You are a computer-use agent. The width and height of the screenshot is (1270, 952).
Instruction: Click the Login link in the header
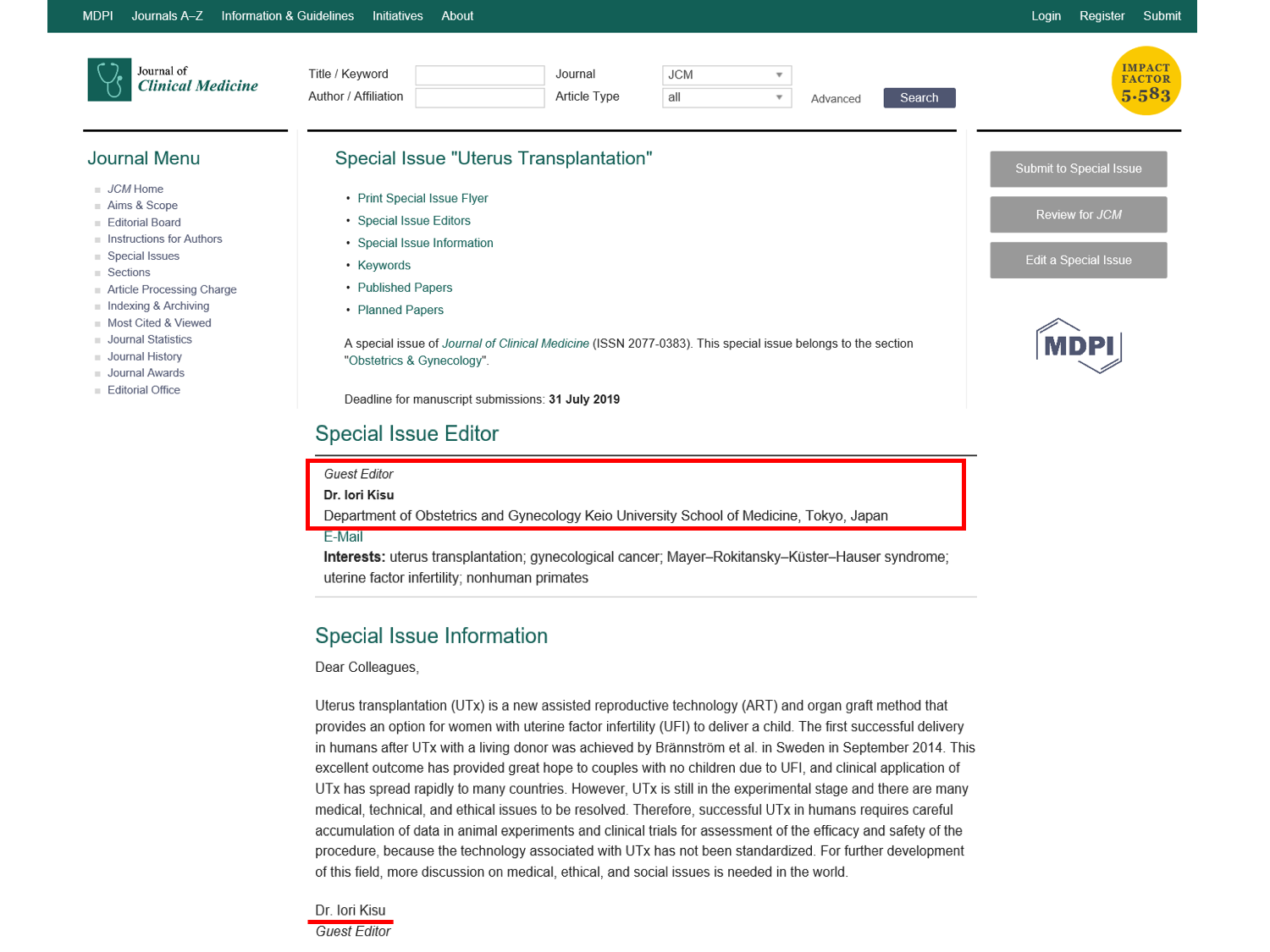pyautogui.click(x=1046, y=16)
